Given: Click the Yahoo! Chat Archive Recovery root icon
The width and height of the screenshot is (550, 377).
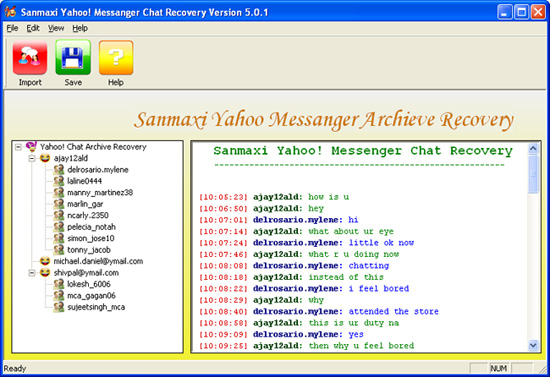Looking at the screenshot, I should (x=31, y=147).
